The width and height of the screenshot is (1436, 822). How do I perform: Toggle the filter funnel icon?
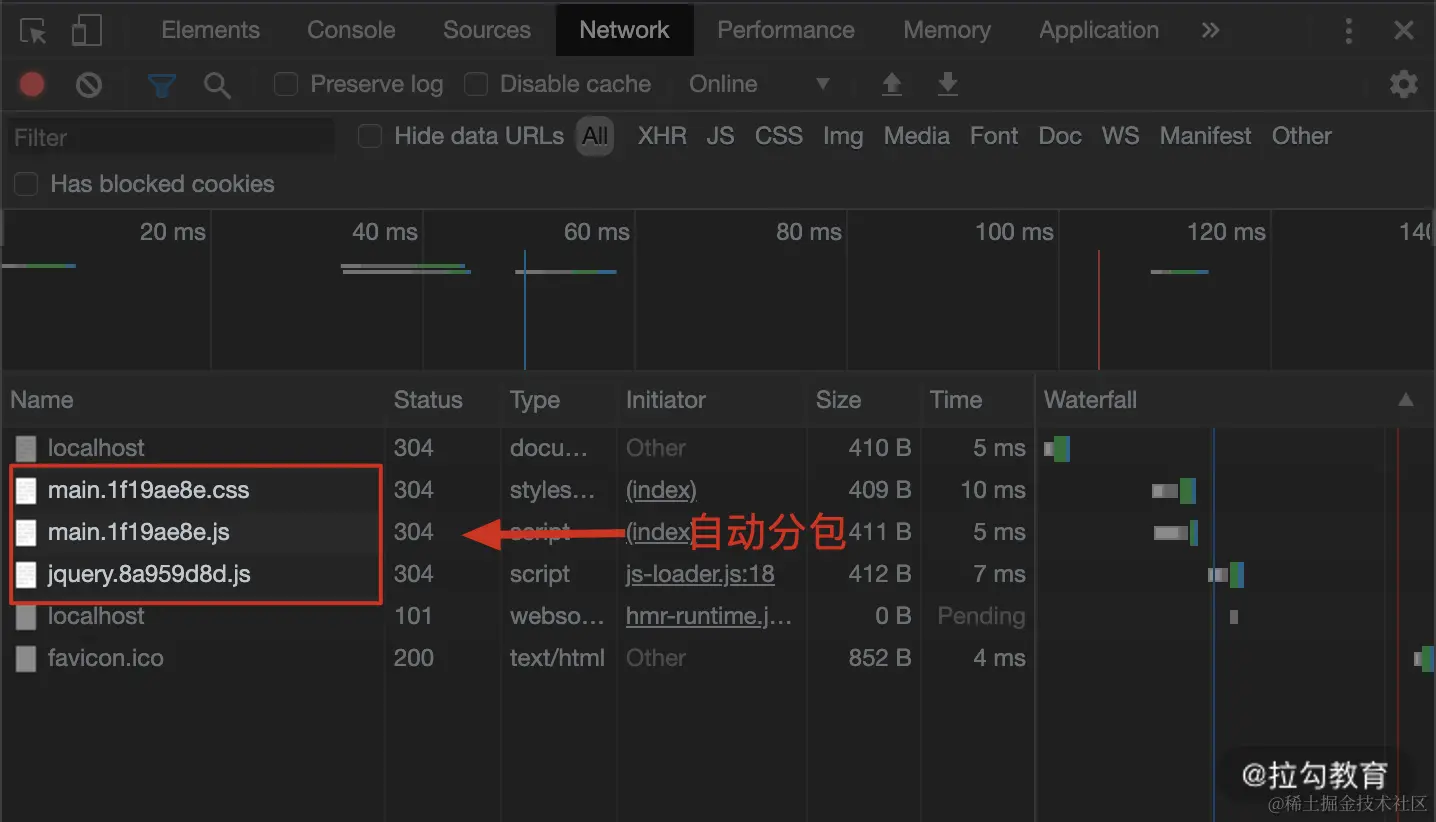pyautogui.click(x=162, y=85)
